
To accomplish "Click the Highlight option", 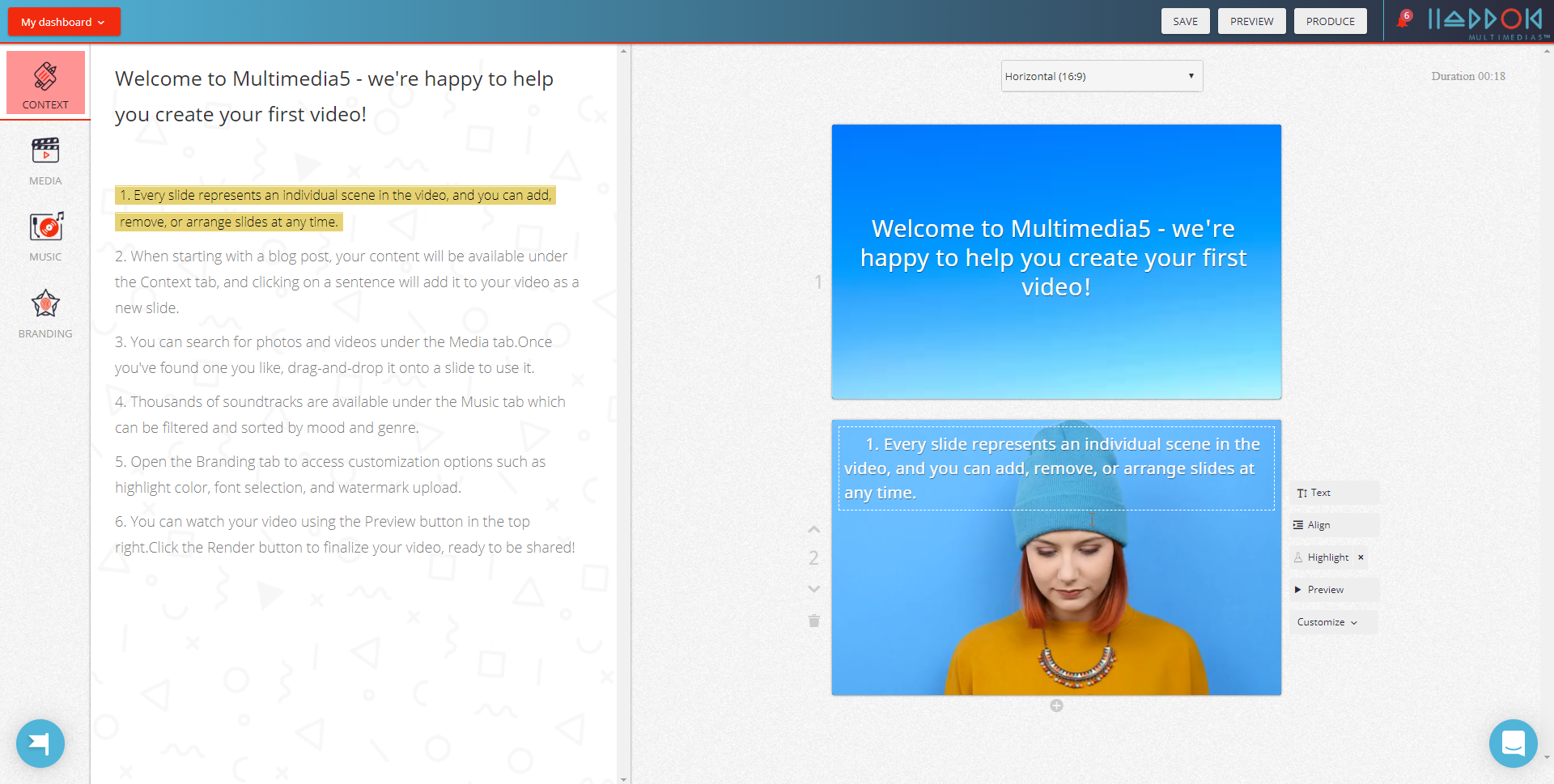I will tap(1323, 557).
